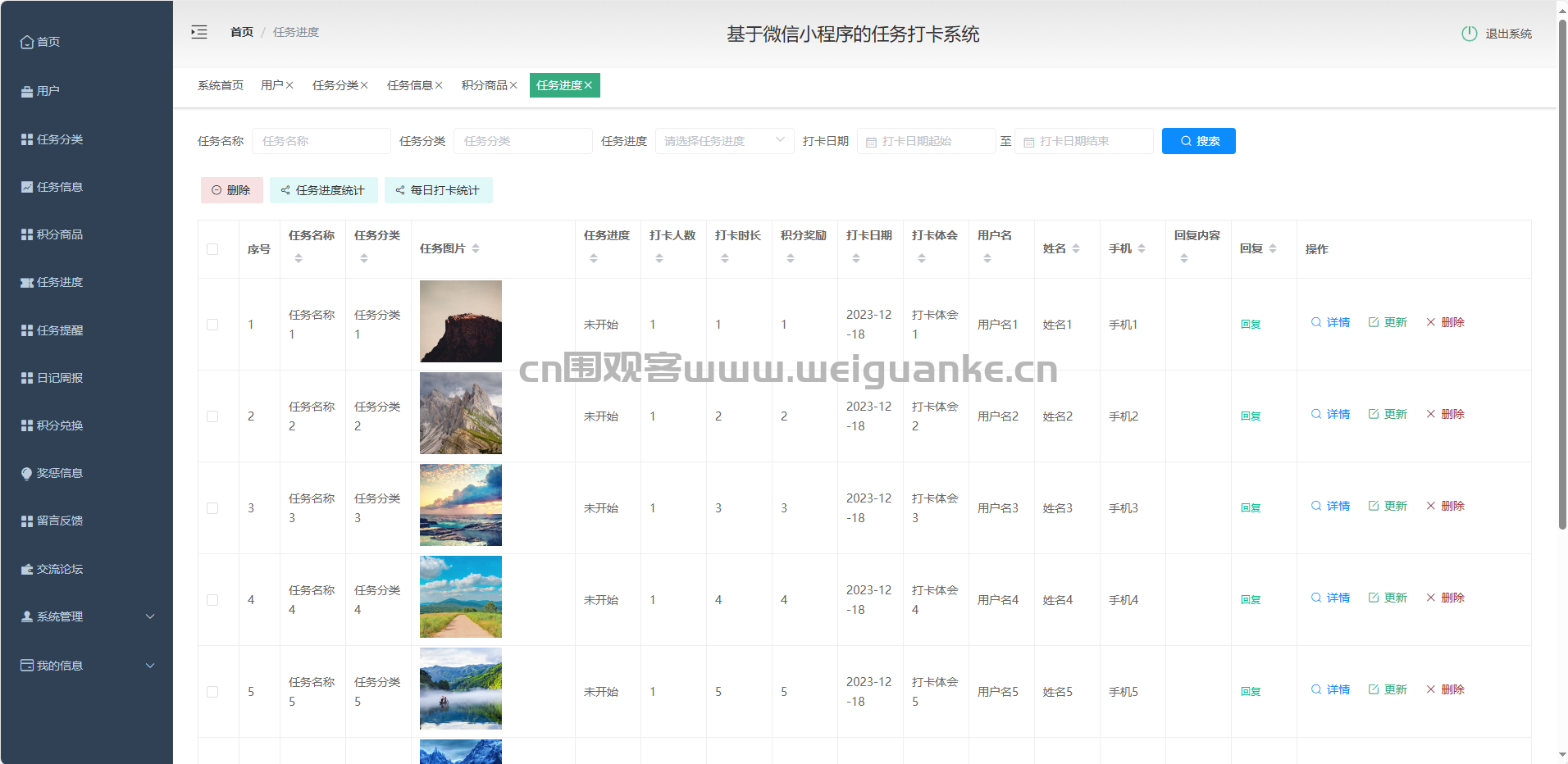Image resolution: width=1568 pixels, height=764 pixels.
Task: Switch to the 积分商品 tab
Action: pyautogui.click(x=484, y=85)
